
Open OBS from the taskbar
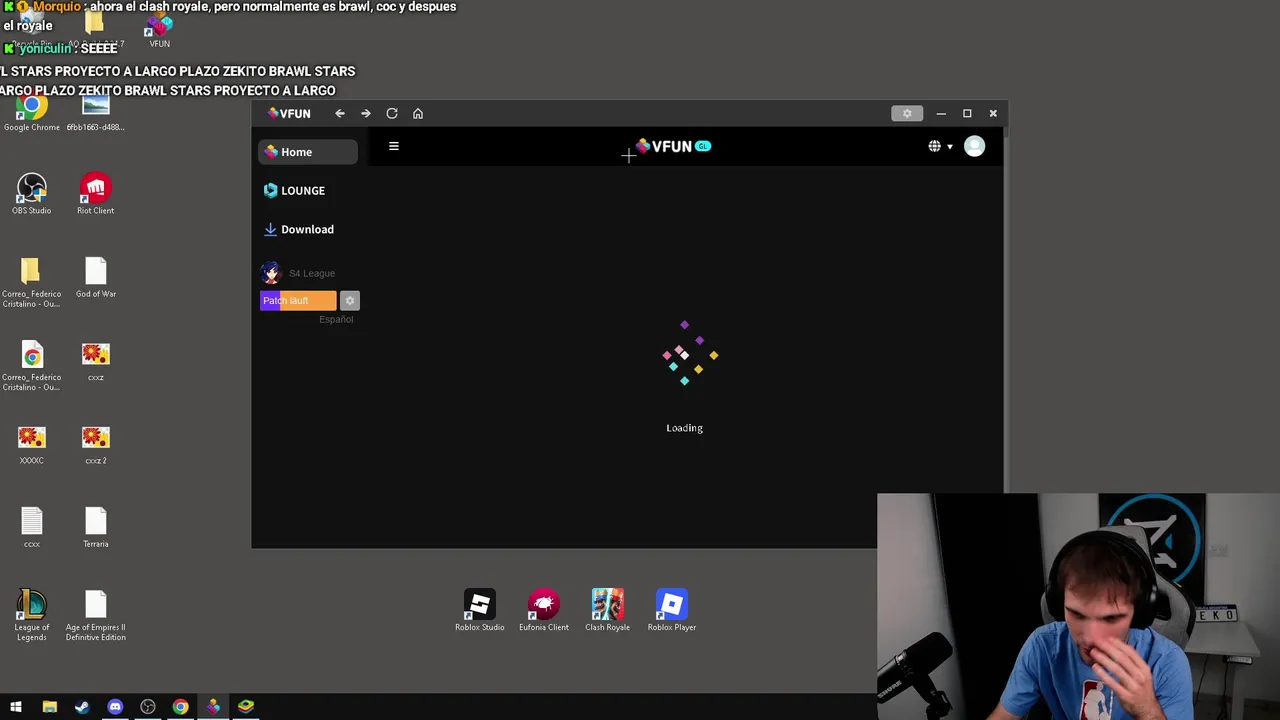click(148, 707)
